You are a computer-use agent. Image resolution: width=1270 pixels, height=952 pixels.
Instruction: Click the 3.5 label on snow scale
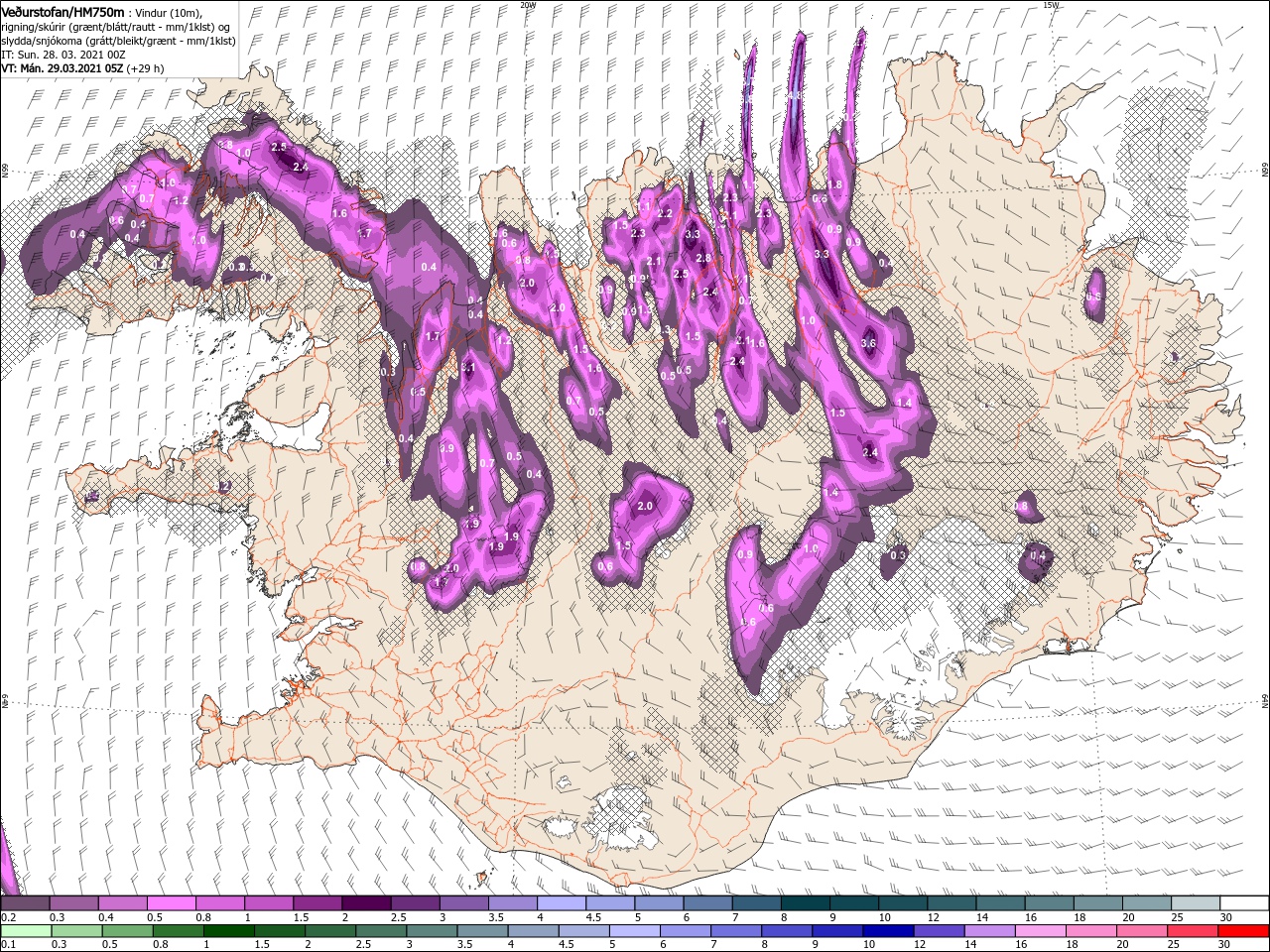(497, 917)
